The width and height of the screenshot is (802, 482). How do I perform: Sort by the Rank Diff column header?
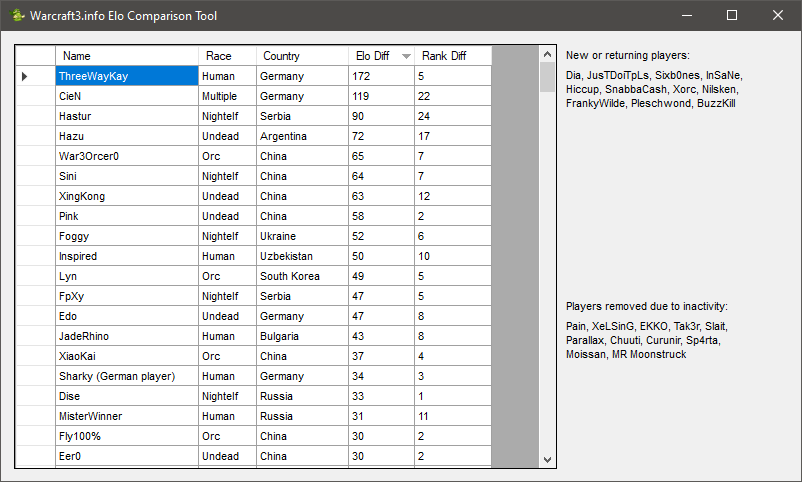(x=453, y=56)
